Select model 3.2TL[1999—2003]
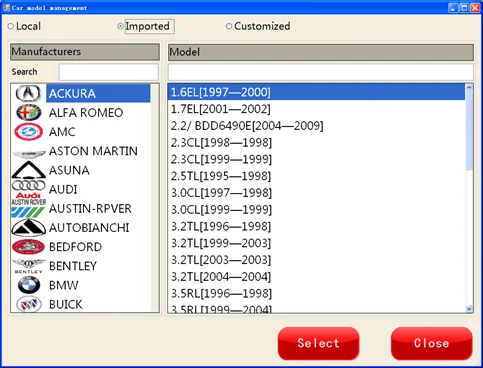This screenshot has width=483, height=368. (x=316, y=243)
